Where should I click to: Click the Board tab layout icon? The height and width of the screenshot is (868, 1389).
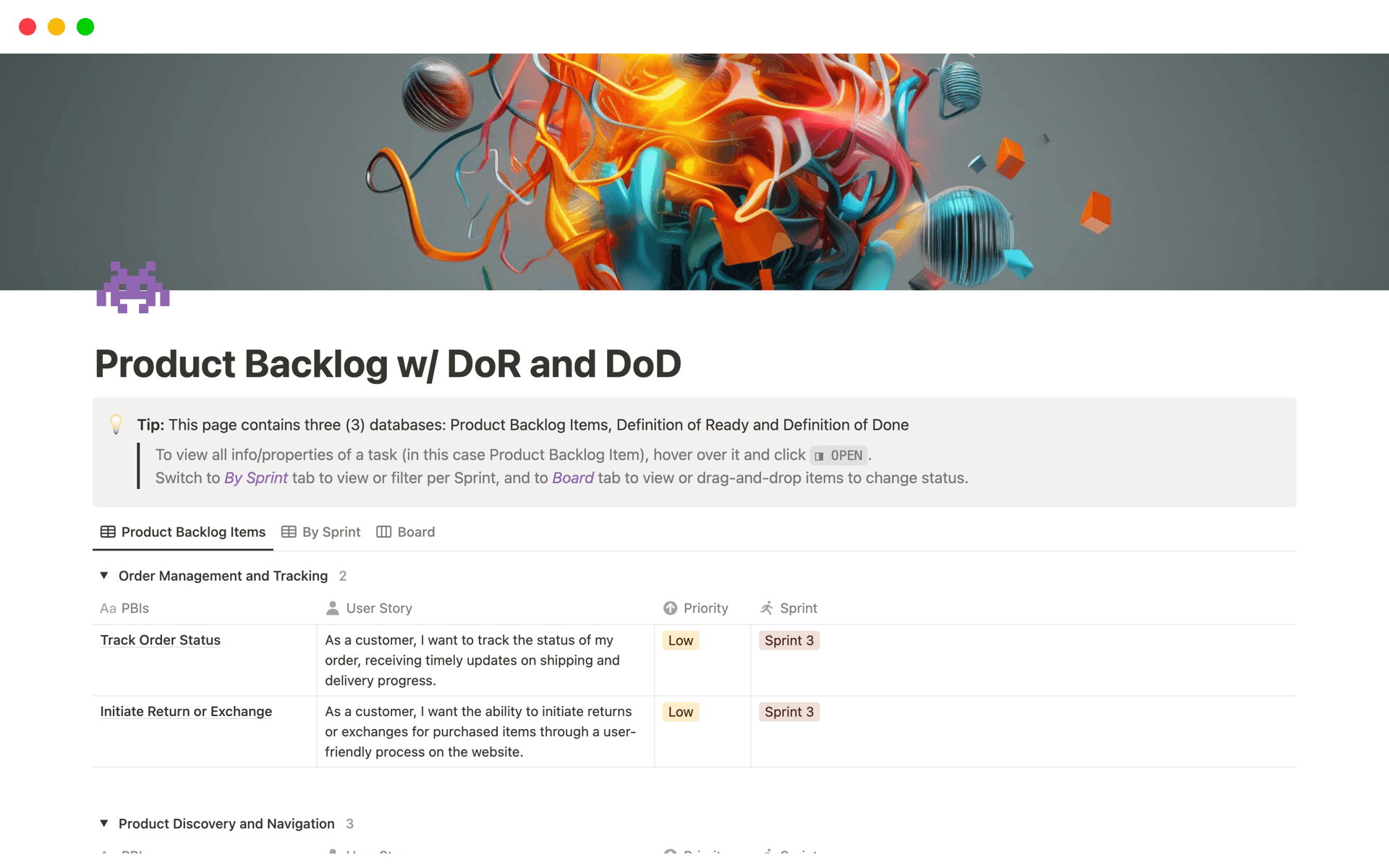click(384, 532)
